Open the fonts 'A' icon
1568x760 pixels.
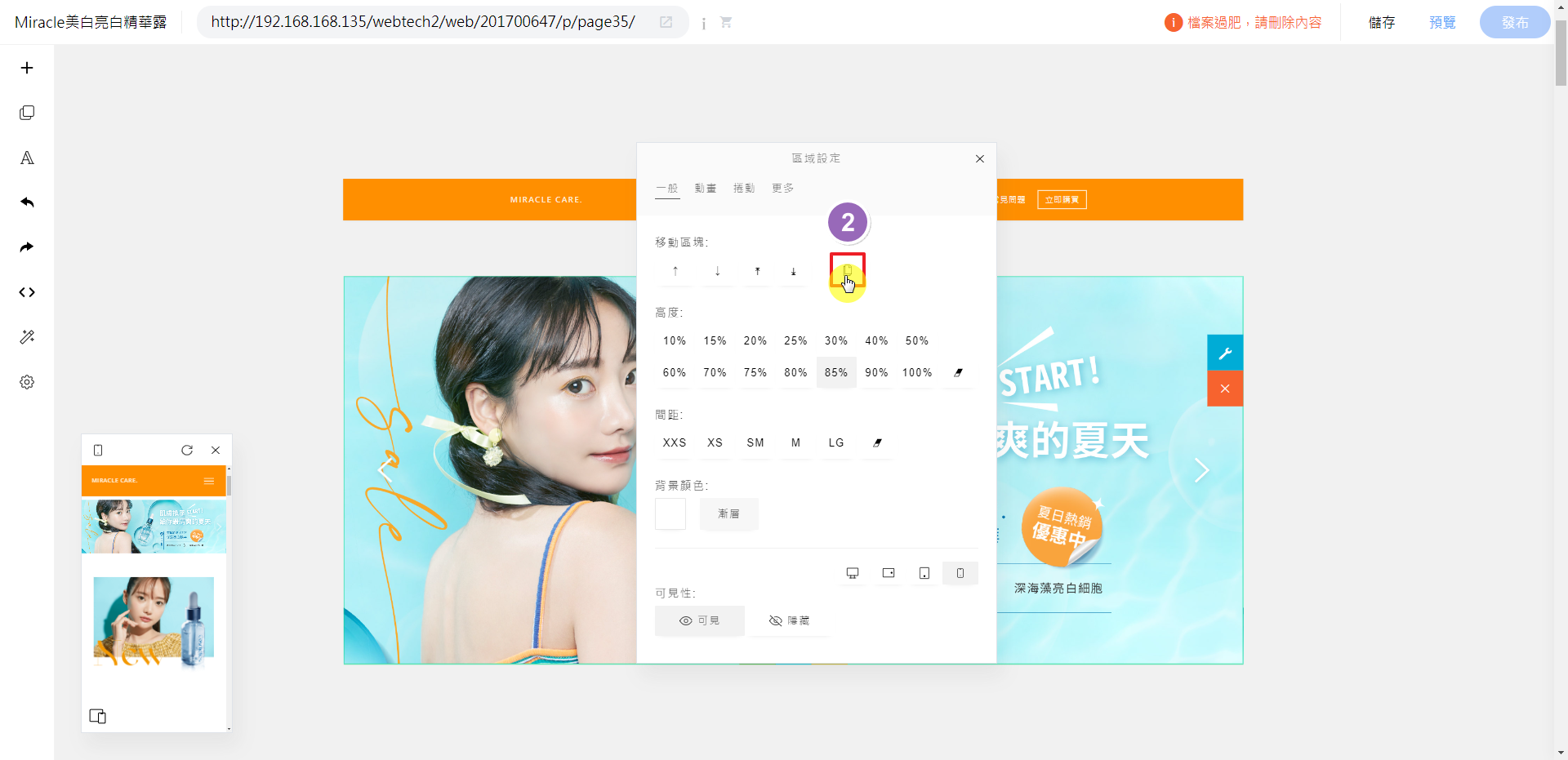27,158
